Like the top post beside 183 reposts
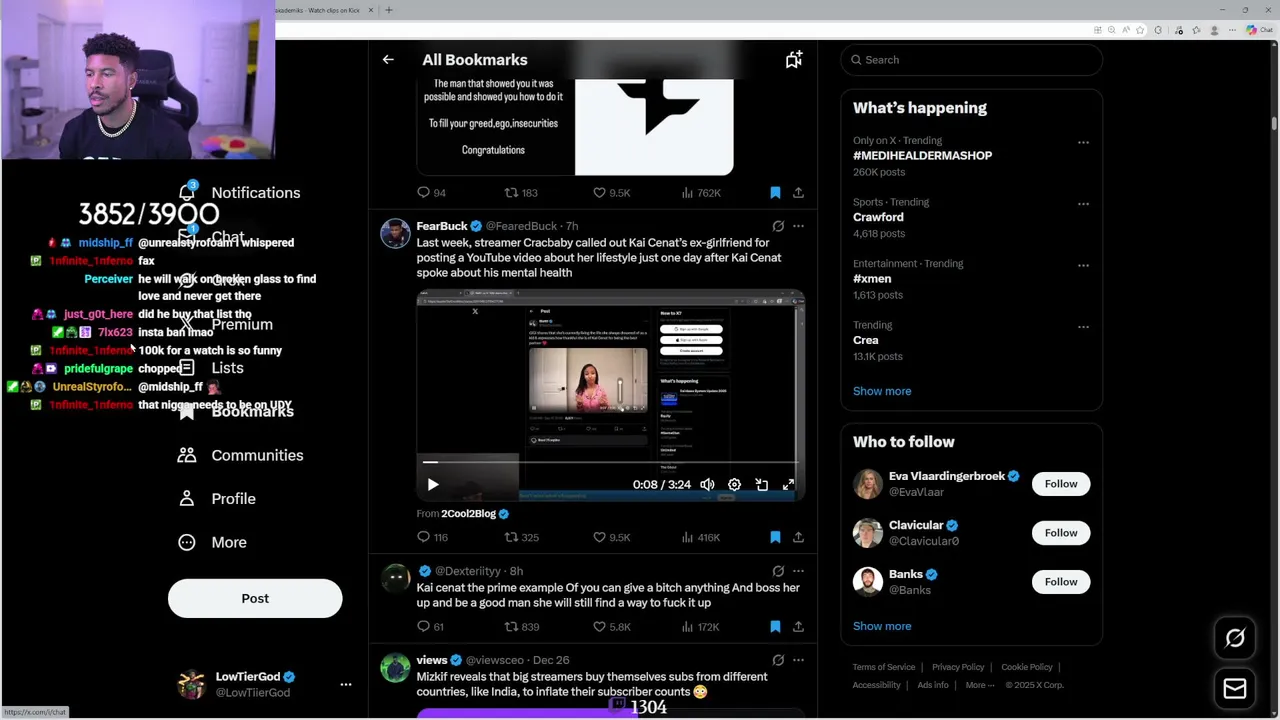The height and width of the screenshot is (720, 1280). point(611,192)
